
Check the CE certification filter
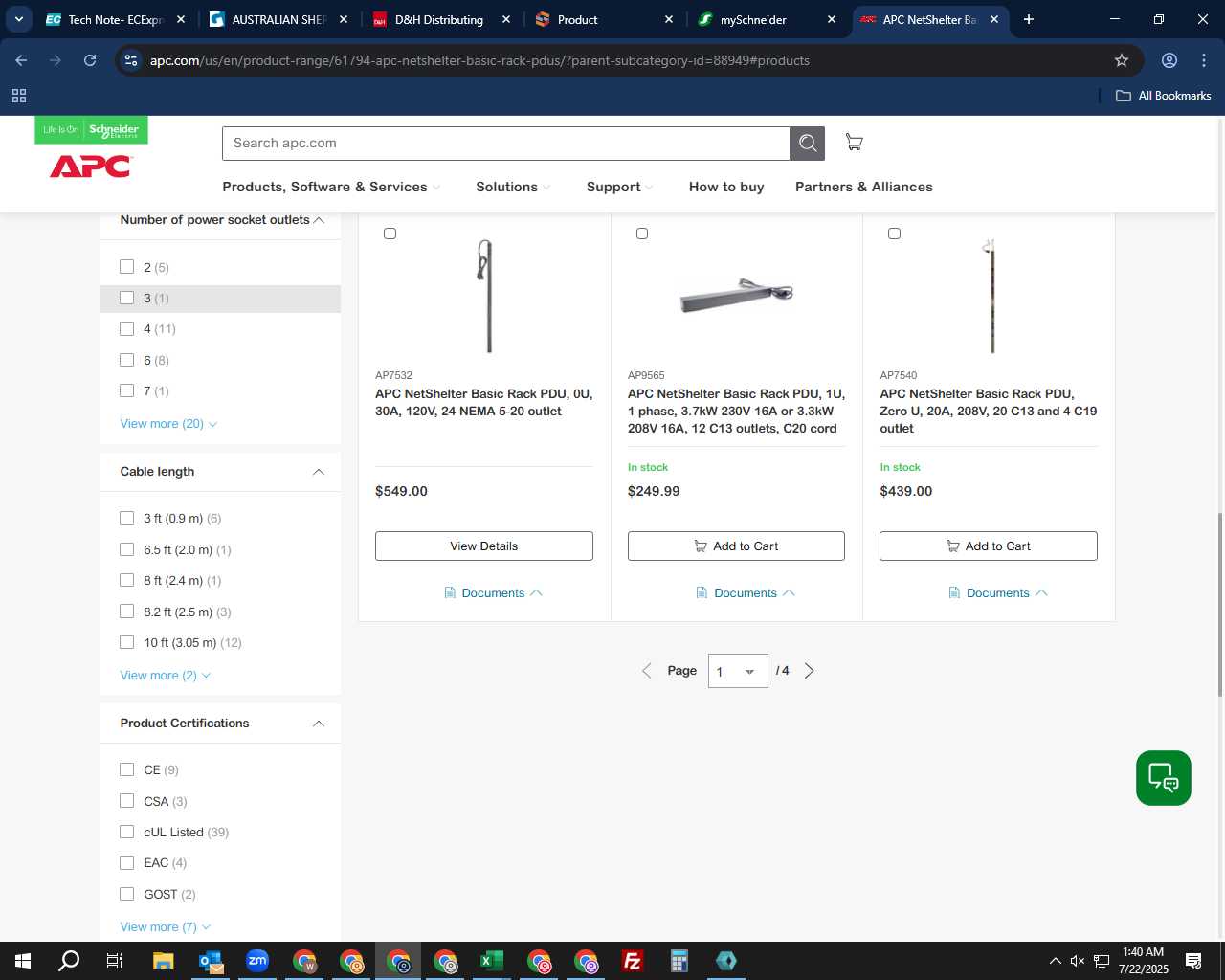point(126,769)
